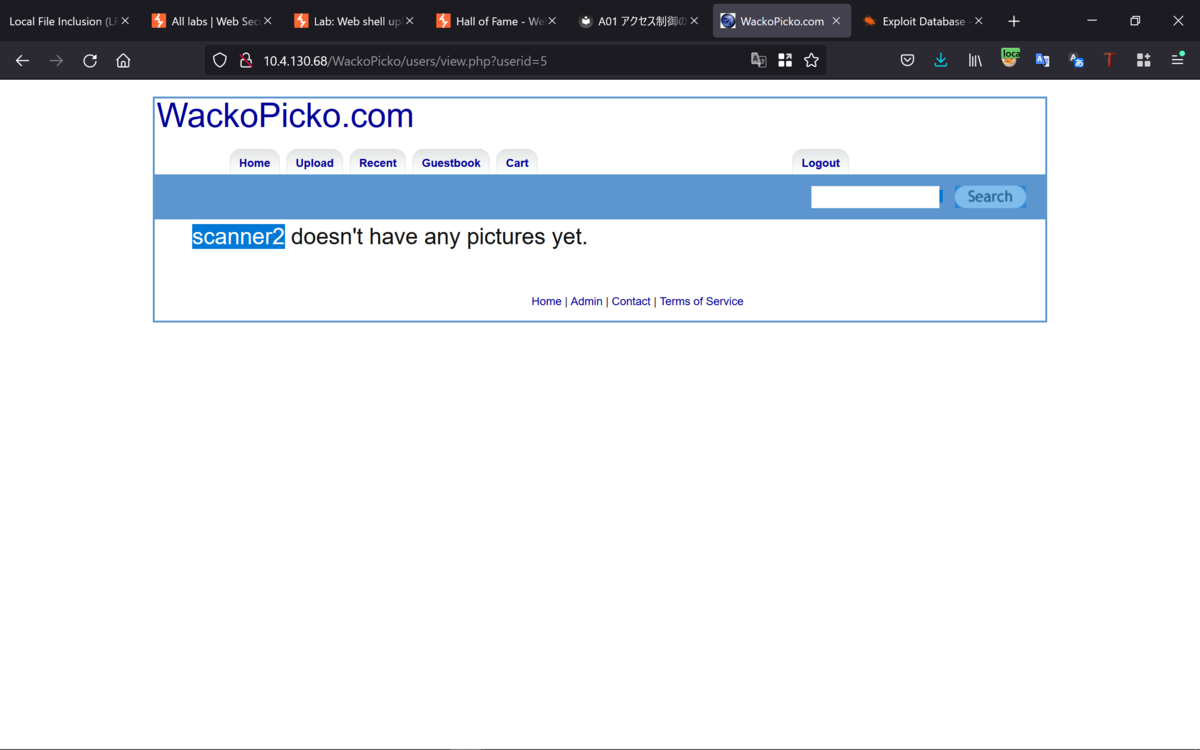The height and width of the screenshot is (750, 1200).
Task: Close the WackoPicko.com tab
Action: point(836,21)
